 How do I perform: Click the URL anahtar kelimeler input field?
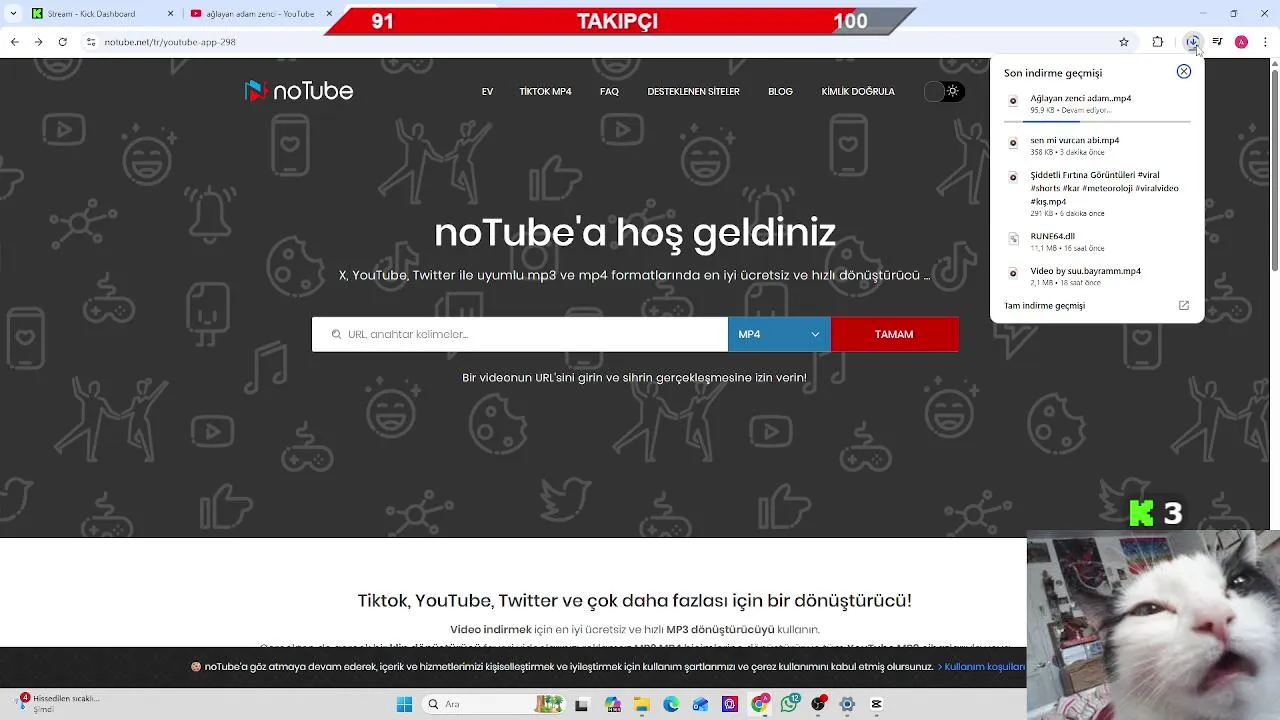coord(520,334)
